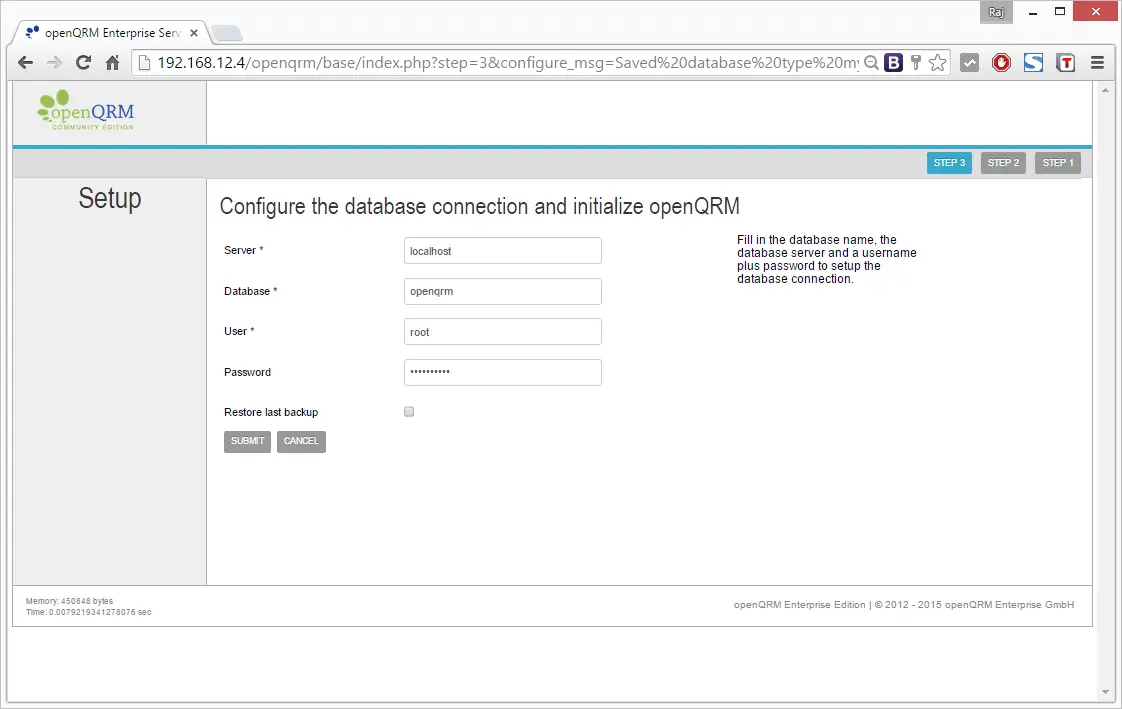This screenshot has height=709, width=1122.
Task: Focus the Database input field
Action: [x=502, y=291]
